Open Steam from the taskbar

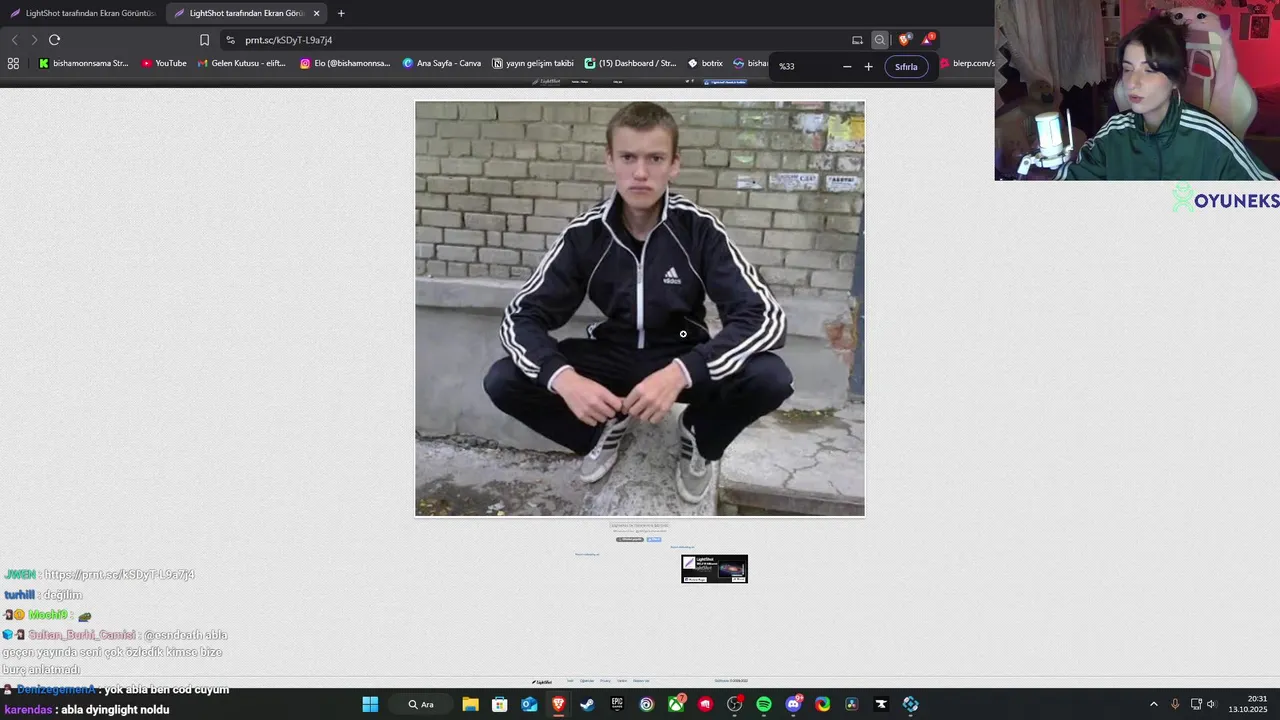point(587,704)
